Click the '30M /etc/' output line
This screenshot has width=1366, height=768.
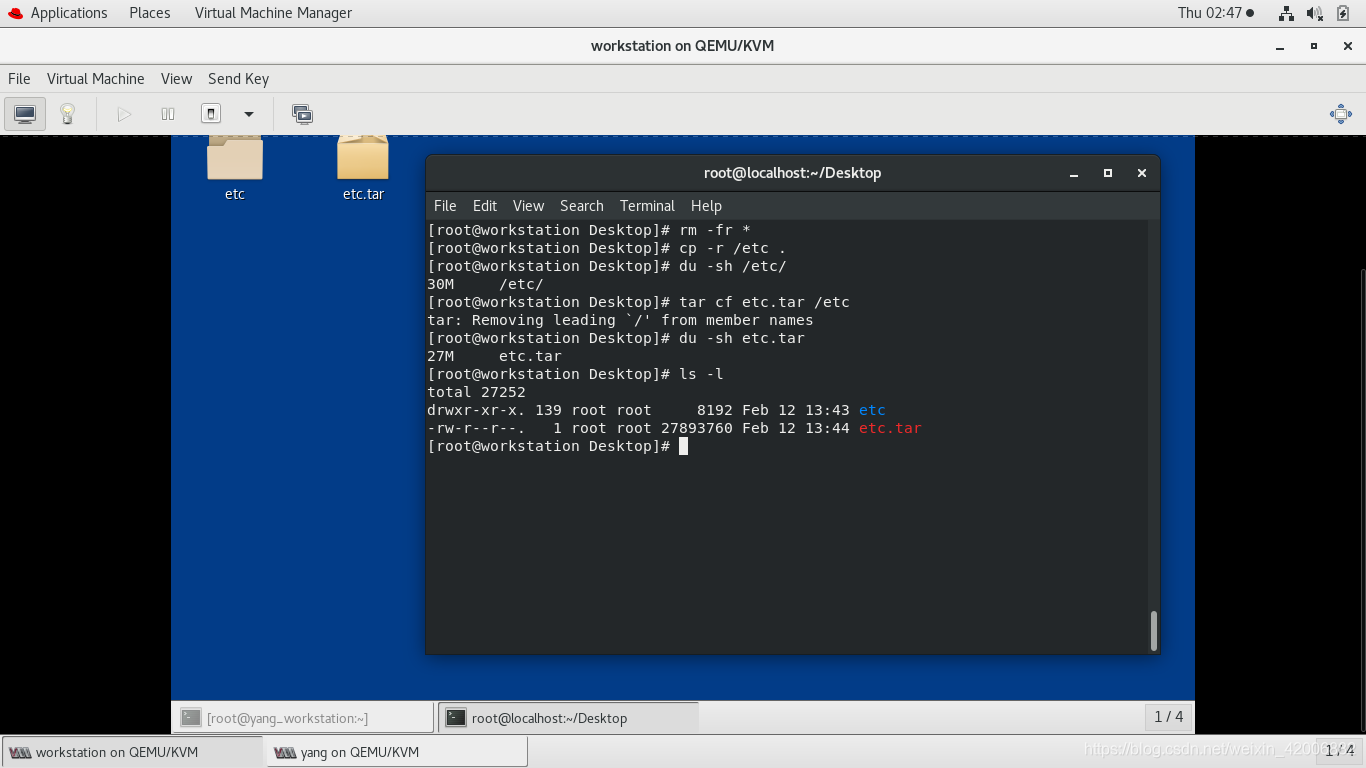pyautogui.click(x=485, y=284)
